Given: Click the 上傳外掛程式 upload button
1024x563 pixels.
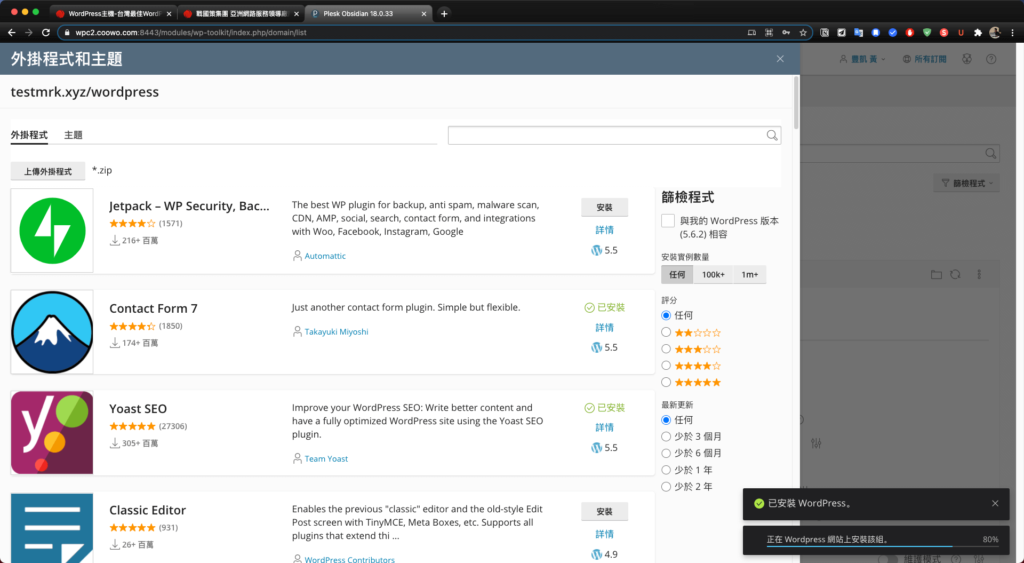Looking at the screenshot, I should pos(48,171).
